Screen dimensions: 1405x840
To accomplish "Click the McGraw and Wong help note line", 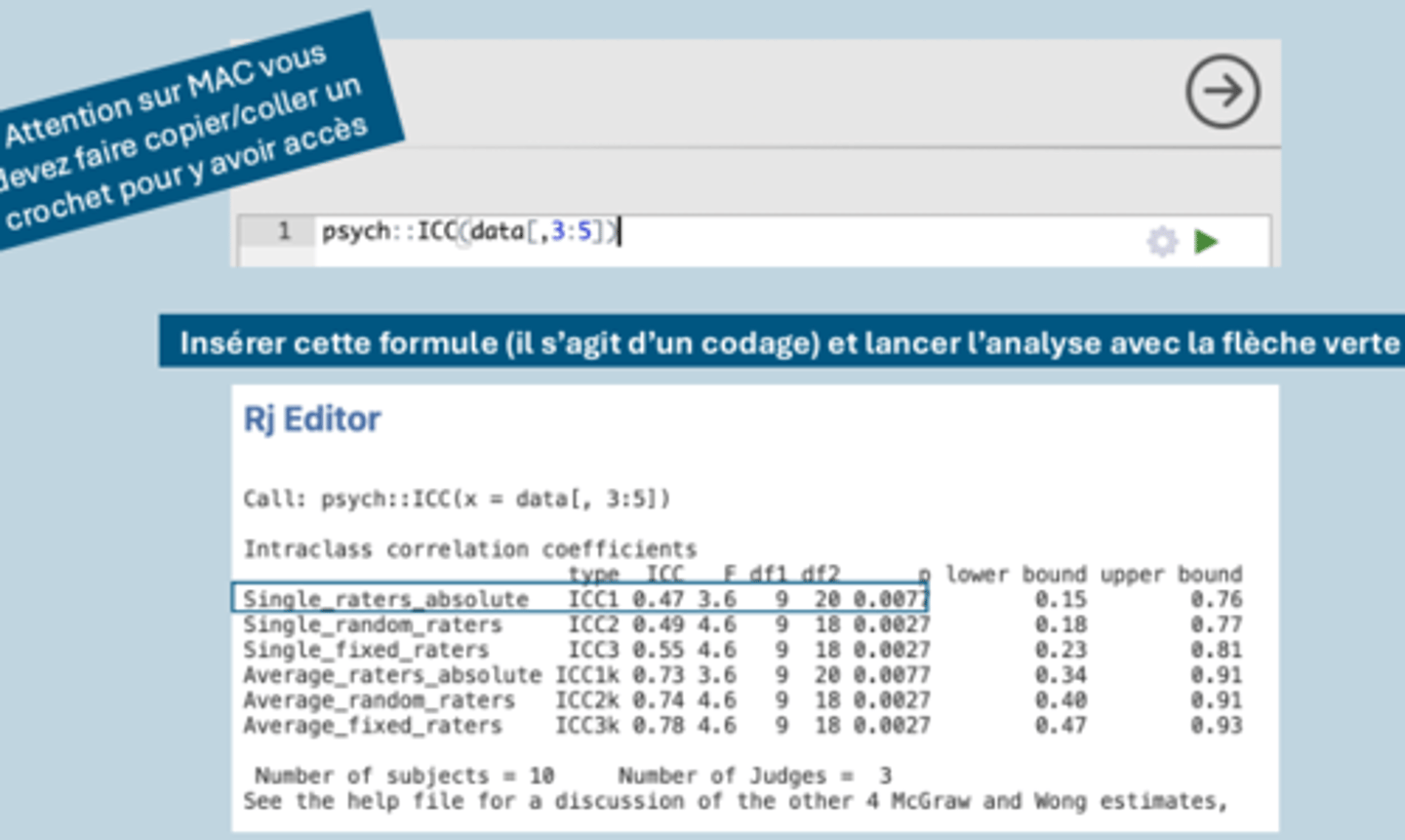I will coord(736,801).
